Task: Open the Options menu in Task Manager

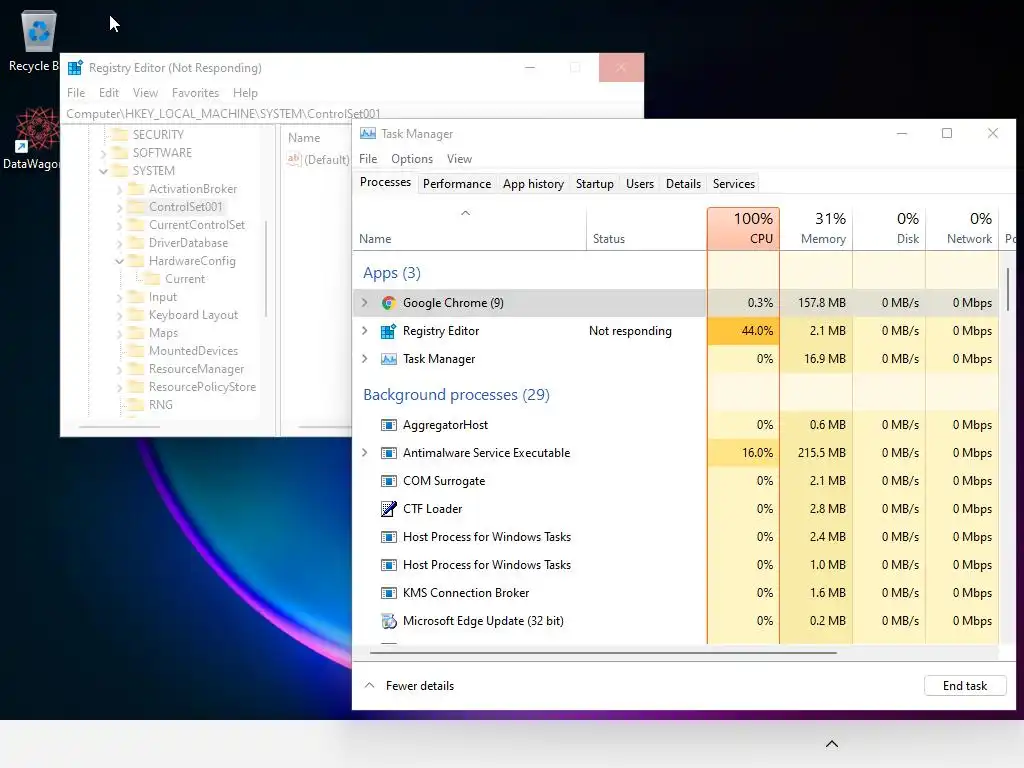Action: [x=411, y=159]
